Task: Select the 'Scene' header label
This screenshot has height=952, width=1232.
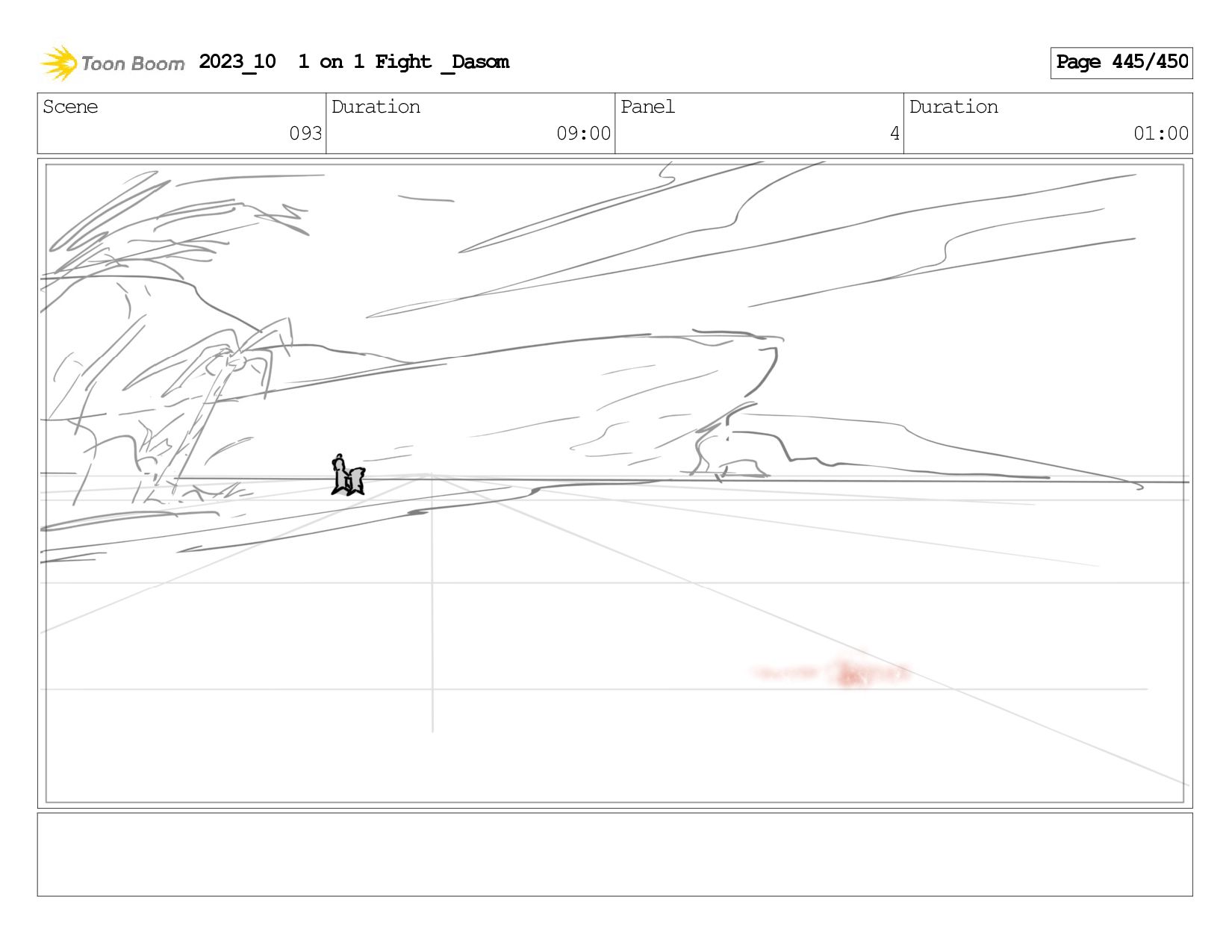Action: [70, 107]
